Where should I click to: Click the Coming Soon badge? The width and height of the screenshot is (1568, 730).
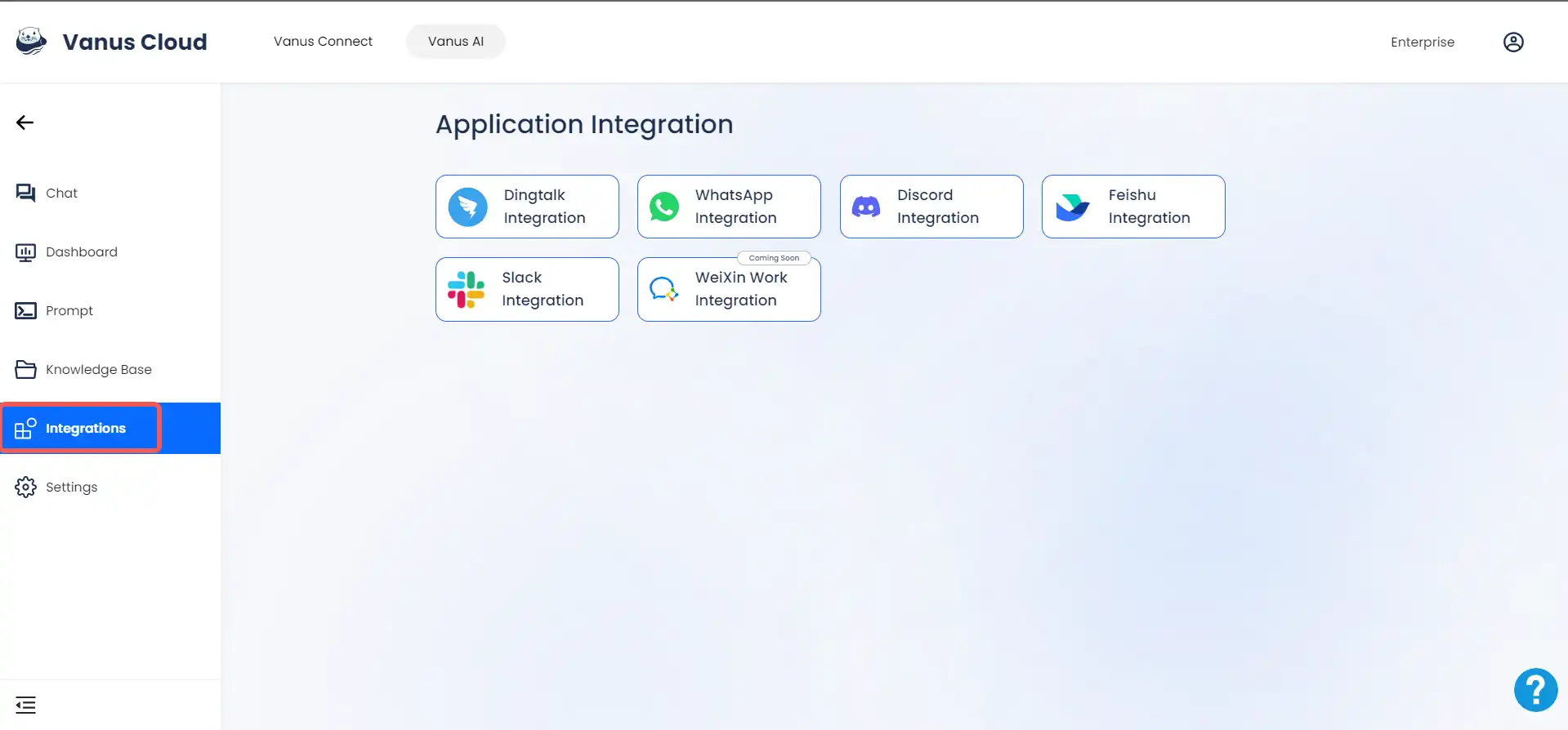774,258
